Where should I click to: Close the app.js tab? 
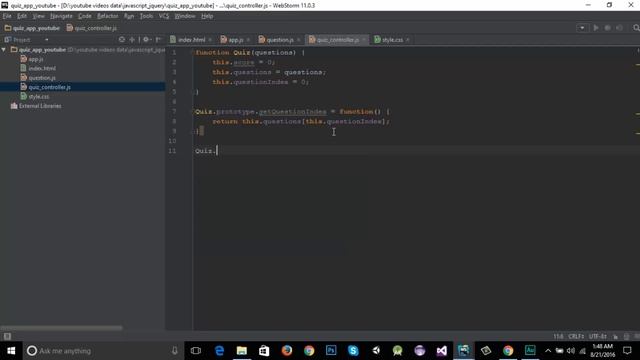tap(248, 40)
